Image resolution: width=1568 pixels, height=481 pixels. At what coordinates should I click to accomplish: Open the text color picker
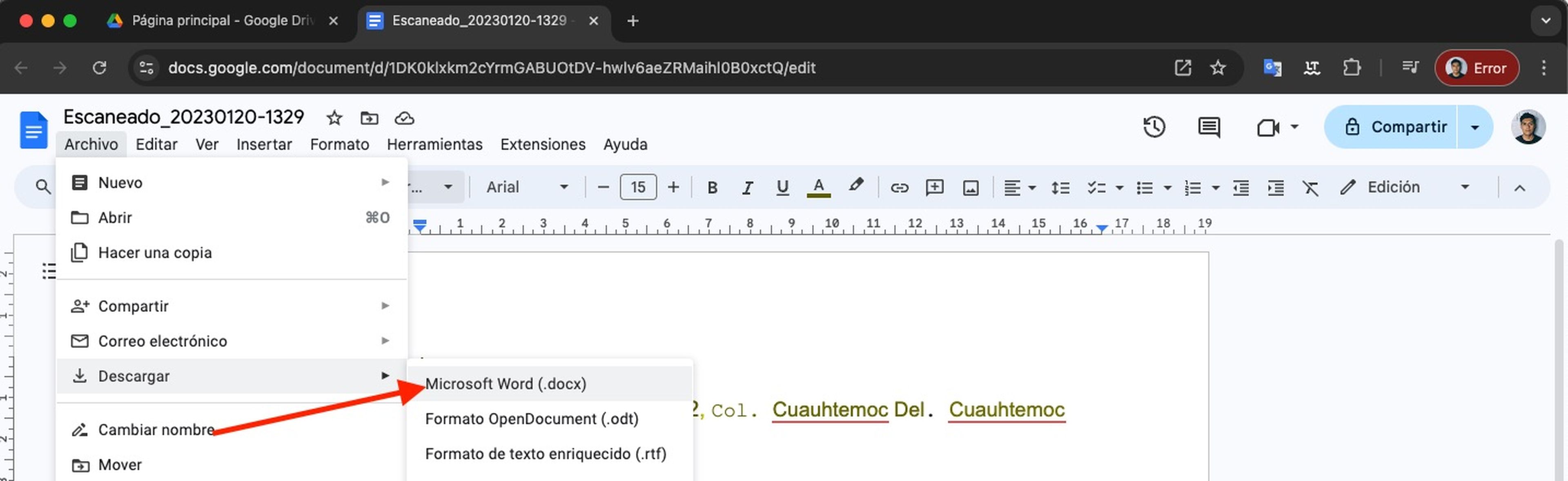click(818, 187)
